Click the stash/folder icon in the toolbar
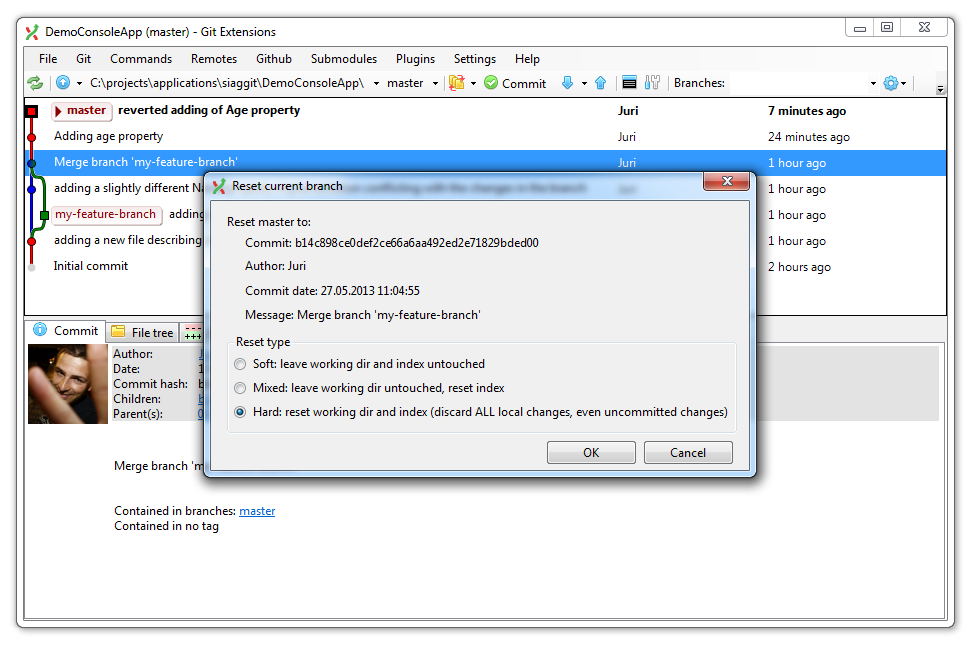973x646 pixels. (457, 83)
